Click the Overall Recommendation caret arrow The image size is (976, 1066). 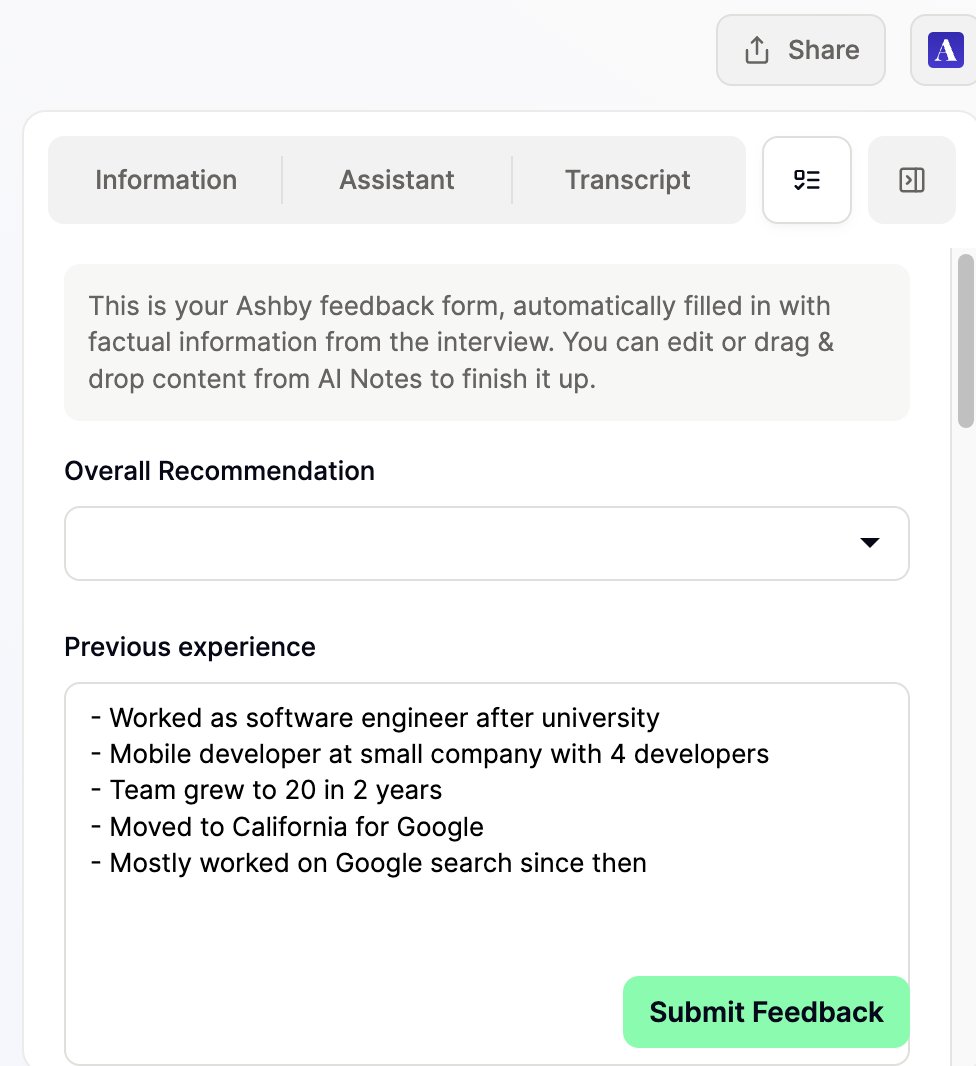[x=870, y=543]
